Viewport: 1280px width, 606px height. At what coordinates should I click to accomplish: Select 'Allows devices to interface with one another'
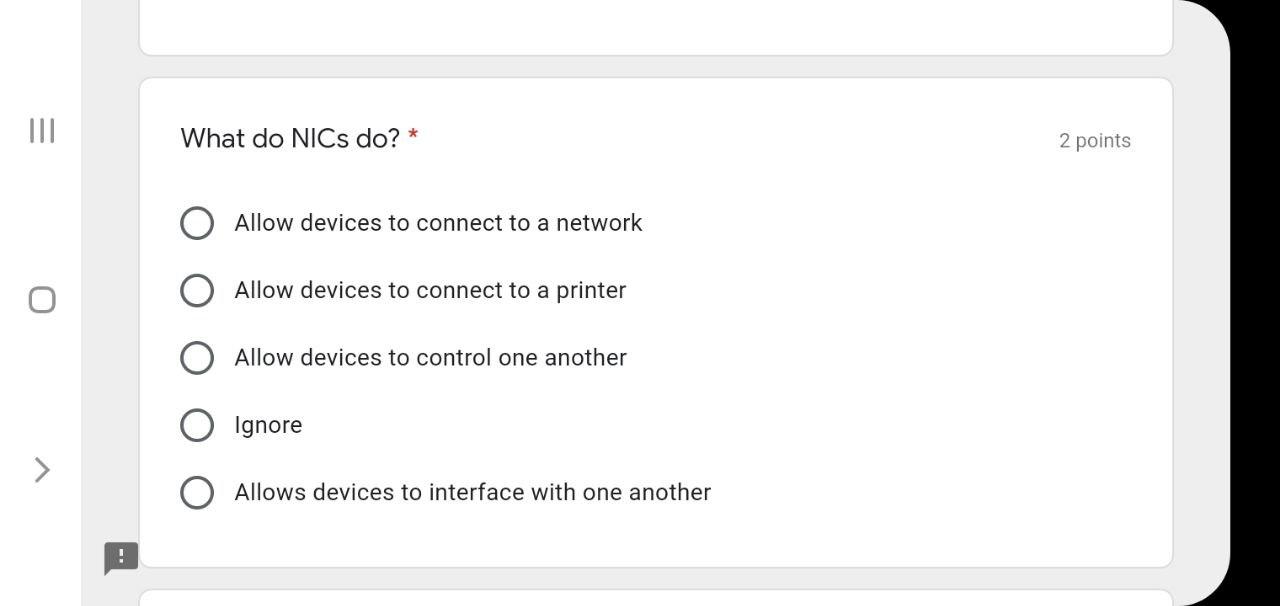(197, 492)
